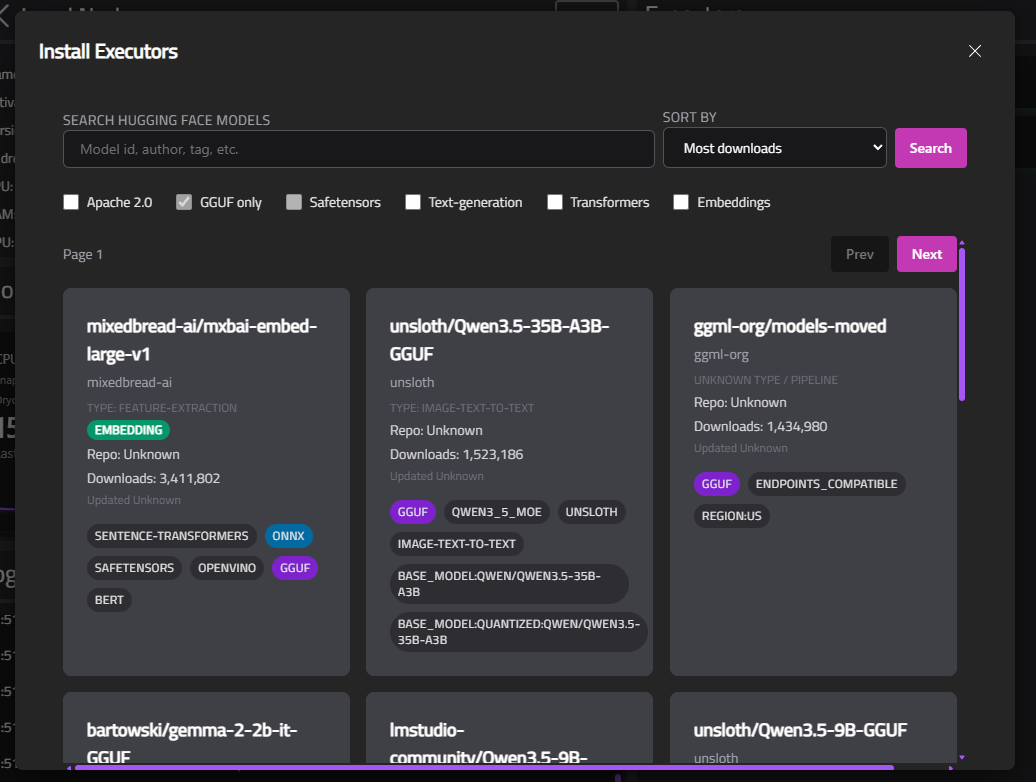Click the green EMBEDDING badge

[128, 430]
